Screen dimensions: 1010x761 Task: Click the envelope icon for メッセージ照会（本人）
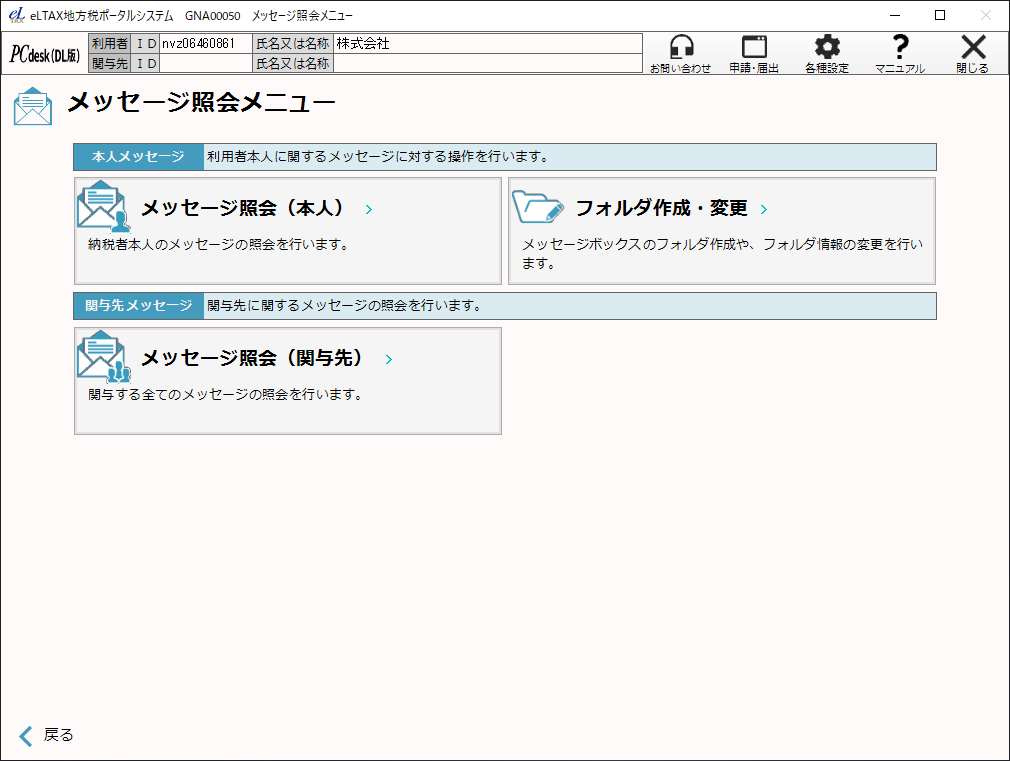coord(103,207)
